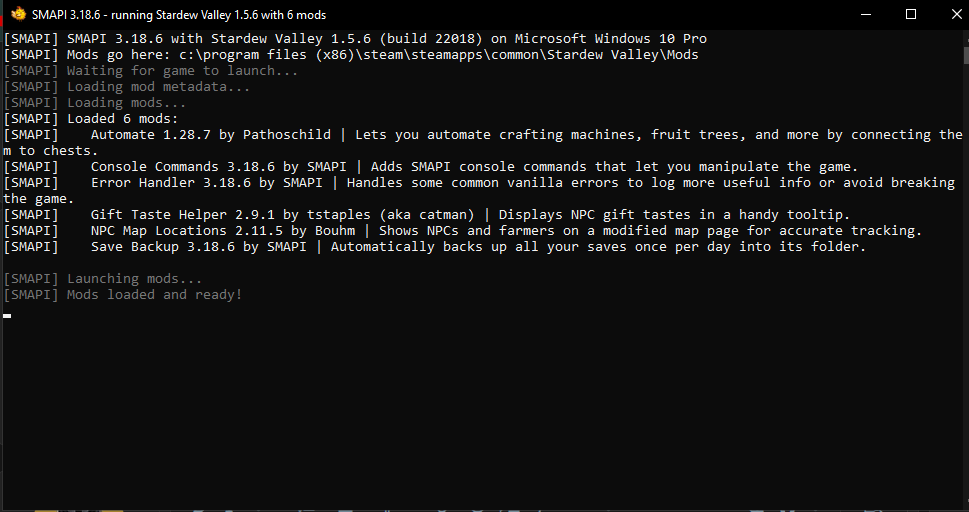The width and height of the screenshot is (969, 512).
Task: Click the Error Handler 3.18.6 line
Action: [x=479, y=190]
